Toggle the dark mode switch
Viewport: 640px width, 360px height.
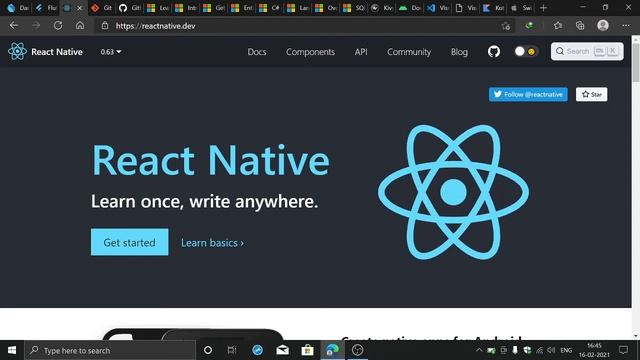(x=525, y=51)
